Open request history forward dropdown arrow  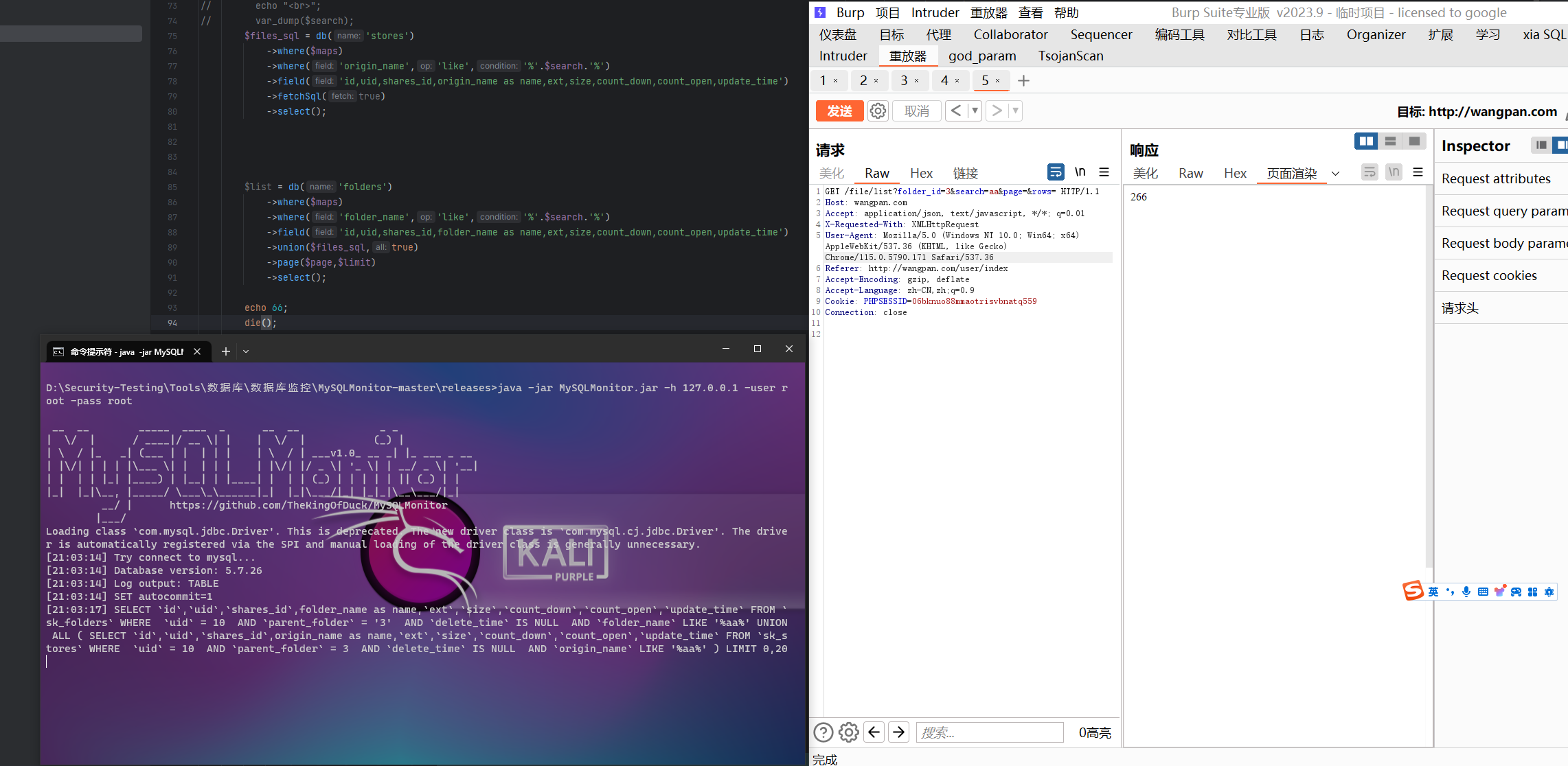pos(1015,111)
